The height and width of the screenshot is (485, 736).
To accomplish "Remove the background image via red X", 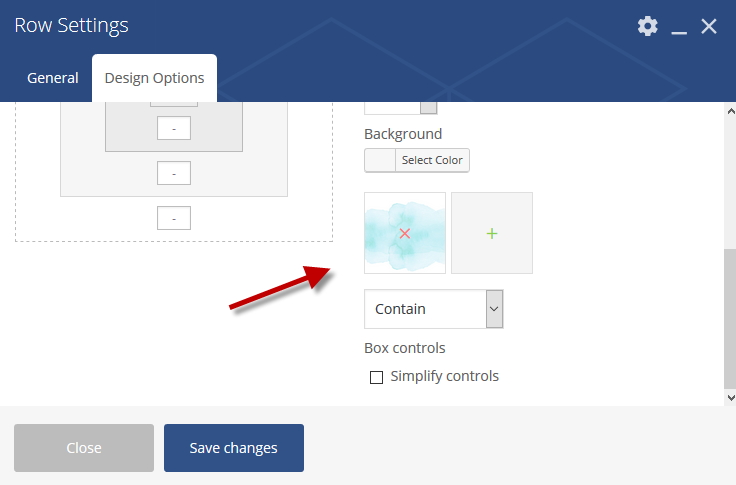I will (404, 233).
